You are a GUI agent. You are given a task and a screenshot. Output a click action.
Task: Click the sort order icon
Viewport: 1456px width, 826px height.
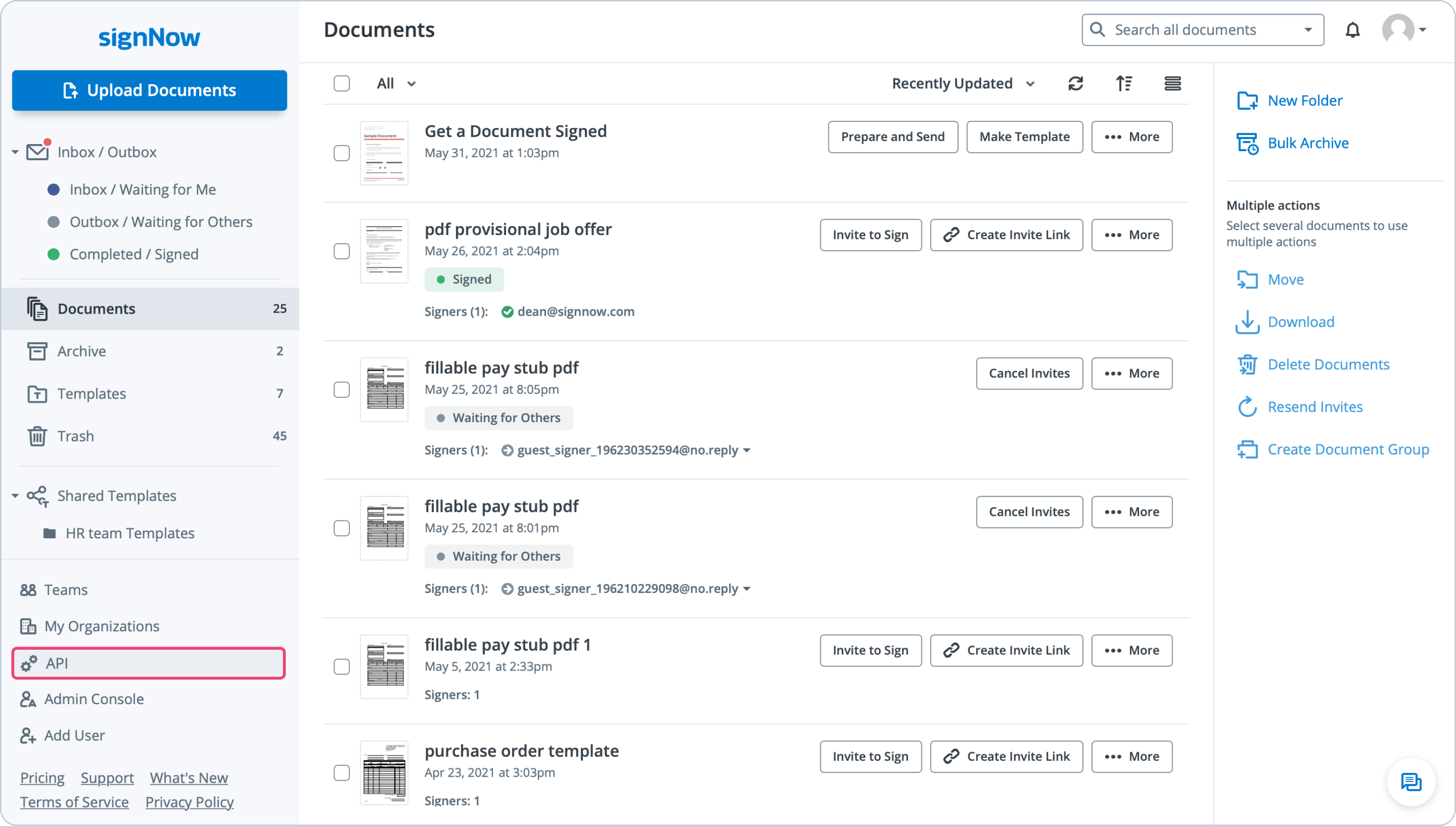pyautogui.click(x=1124, y=84)
